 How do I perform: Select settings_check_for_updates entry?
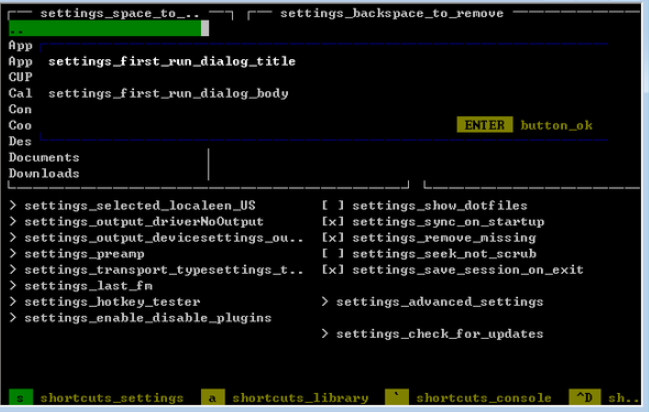click(x=433, y=334)
